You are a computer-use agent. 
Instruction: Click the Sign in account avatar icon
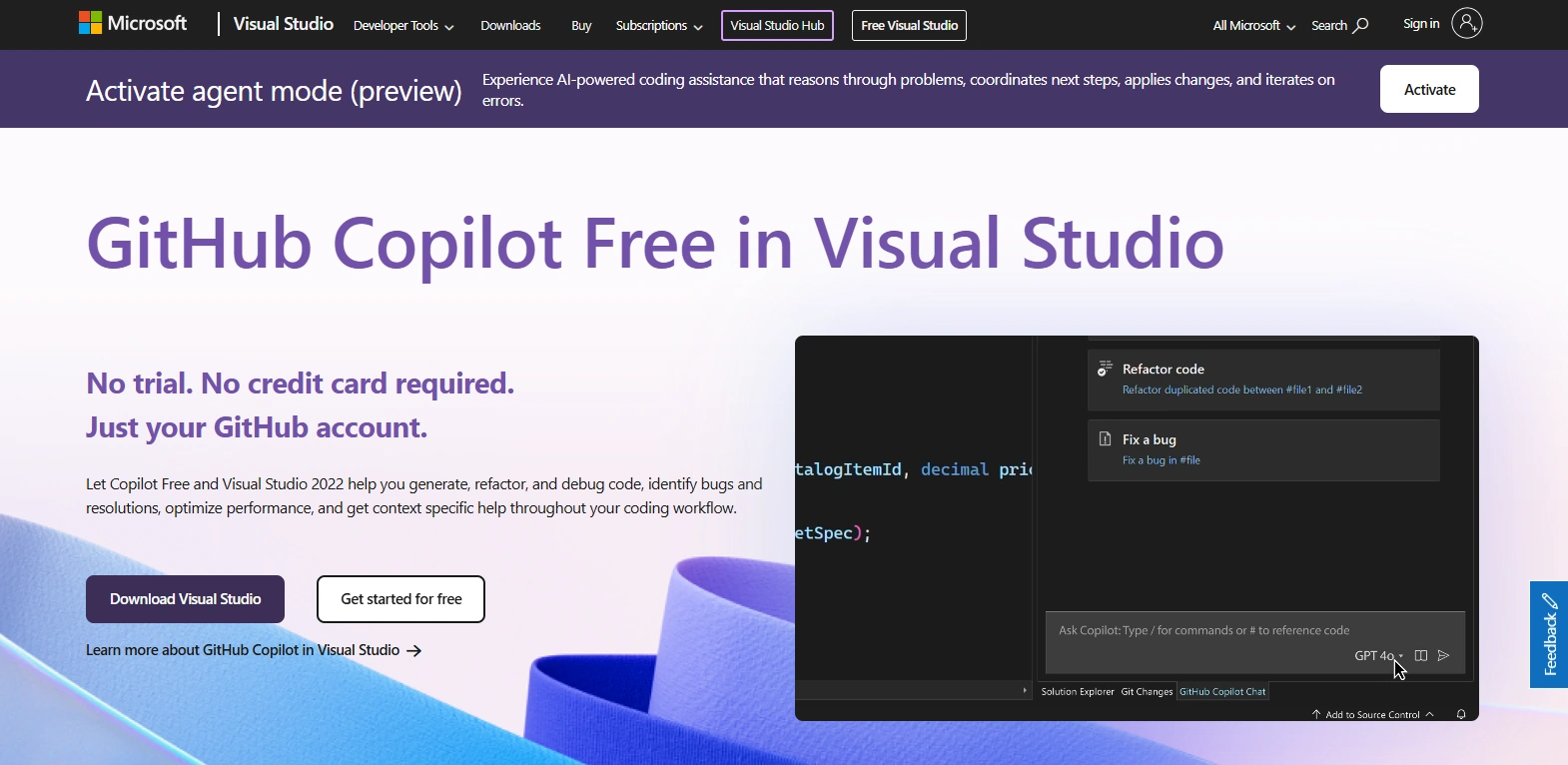click(1466, 23)
